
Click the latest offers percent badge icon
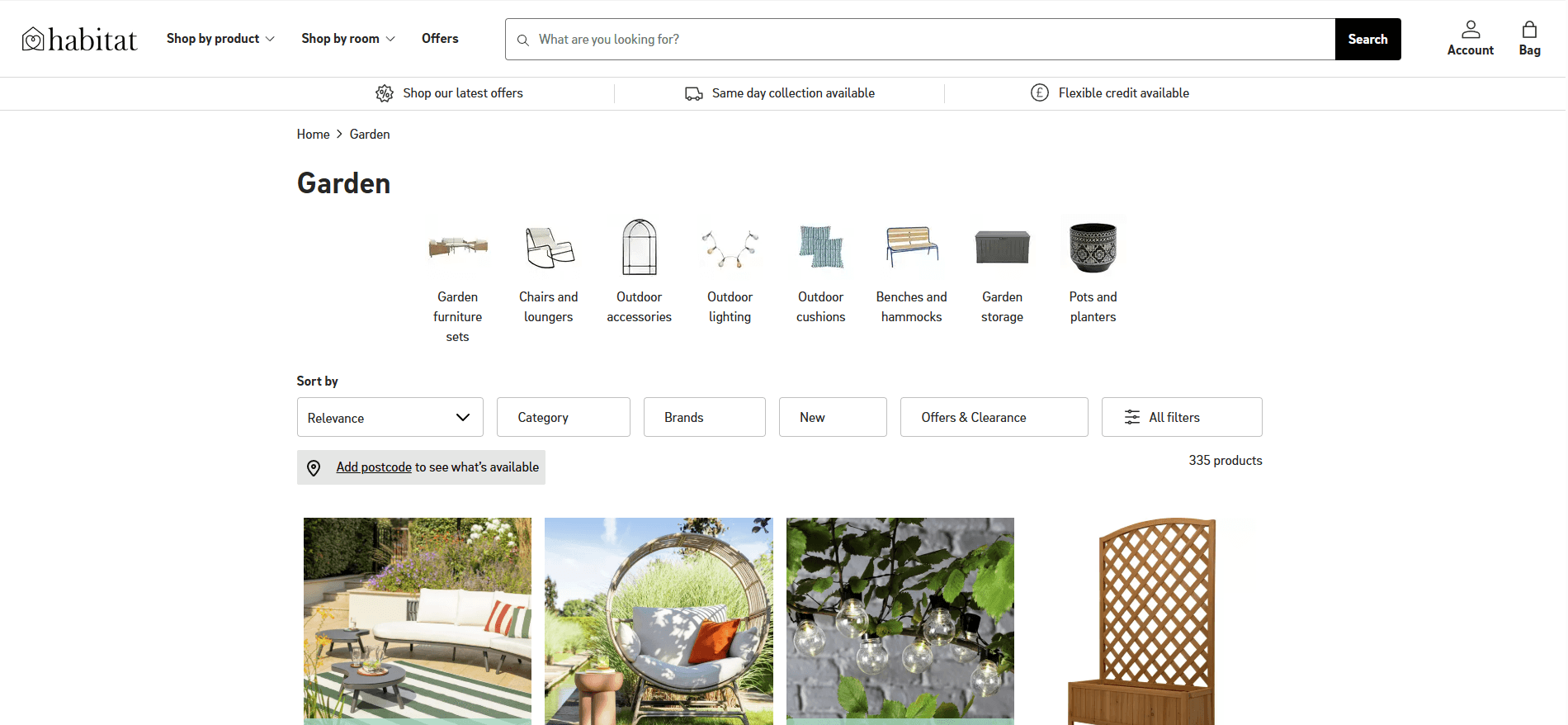click(x=385, y=93)
